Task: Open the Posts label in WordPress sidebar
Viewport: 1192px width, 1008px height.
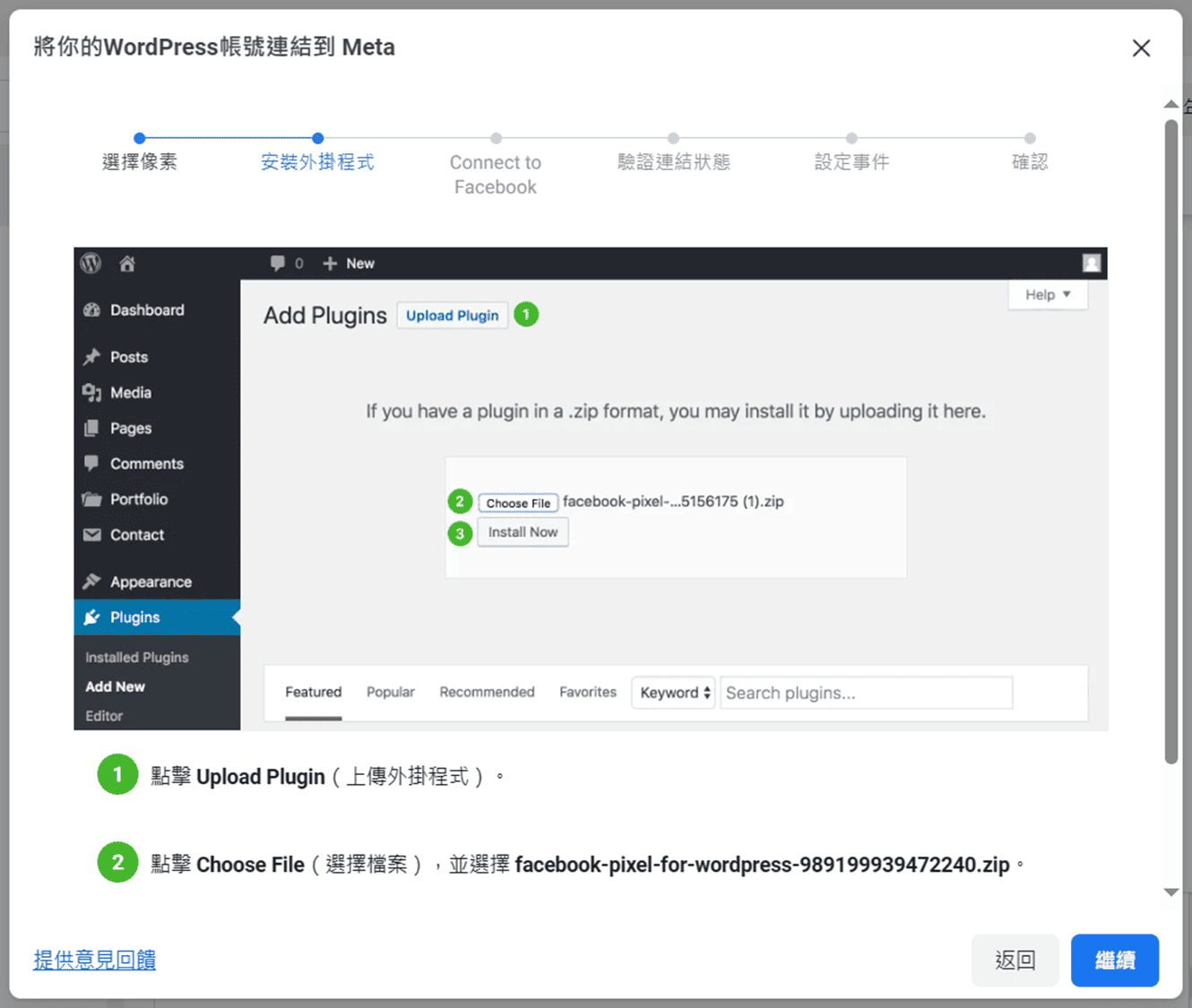Action: pyautogui.click(x=129, y=357)
